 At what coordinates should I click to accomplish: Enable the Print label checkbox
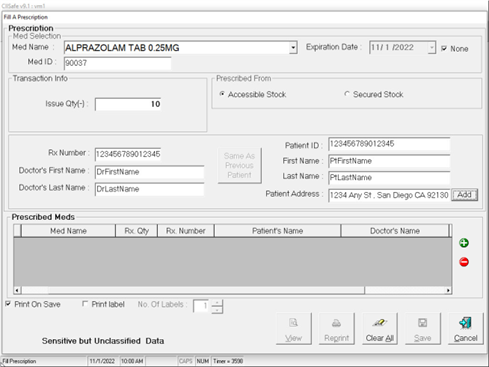(85, 304)
